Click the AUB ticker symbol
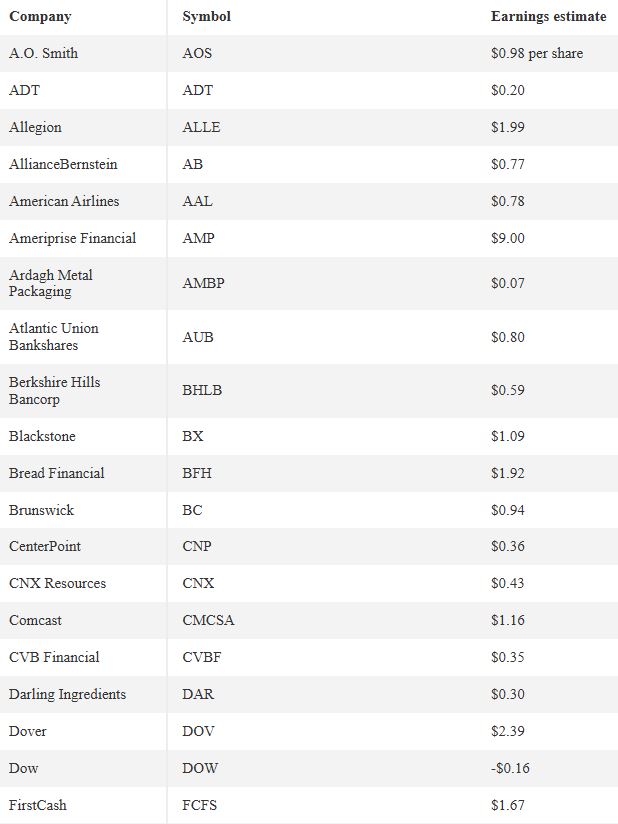Viewport: 618px width, 824px height. tap(198, 337)
